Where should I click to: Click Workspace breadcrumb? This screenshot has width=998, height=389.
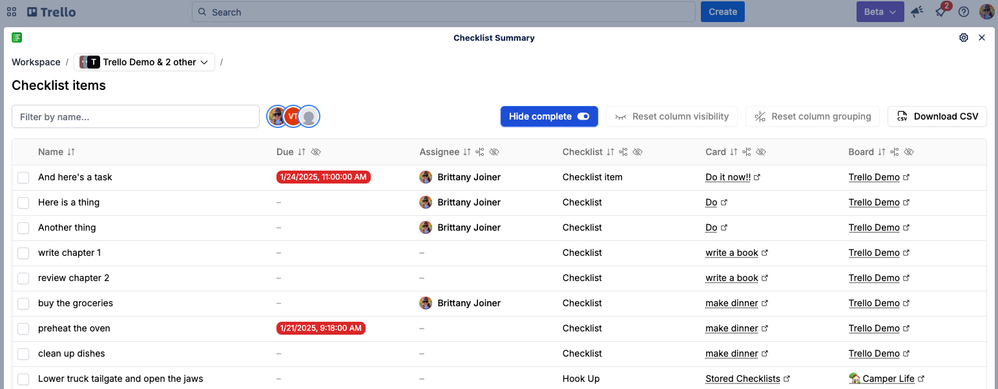[36, 62]
